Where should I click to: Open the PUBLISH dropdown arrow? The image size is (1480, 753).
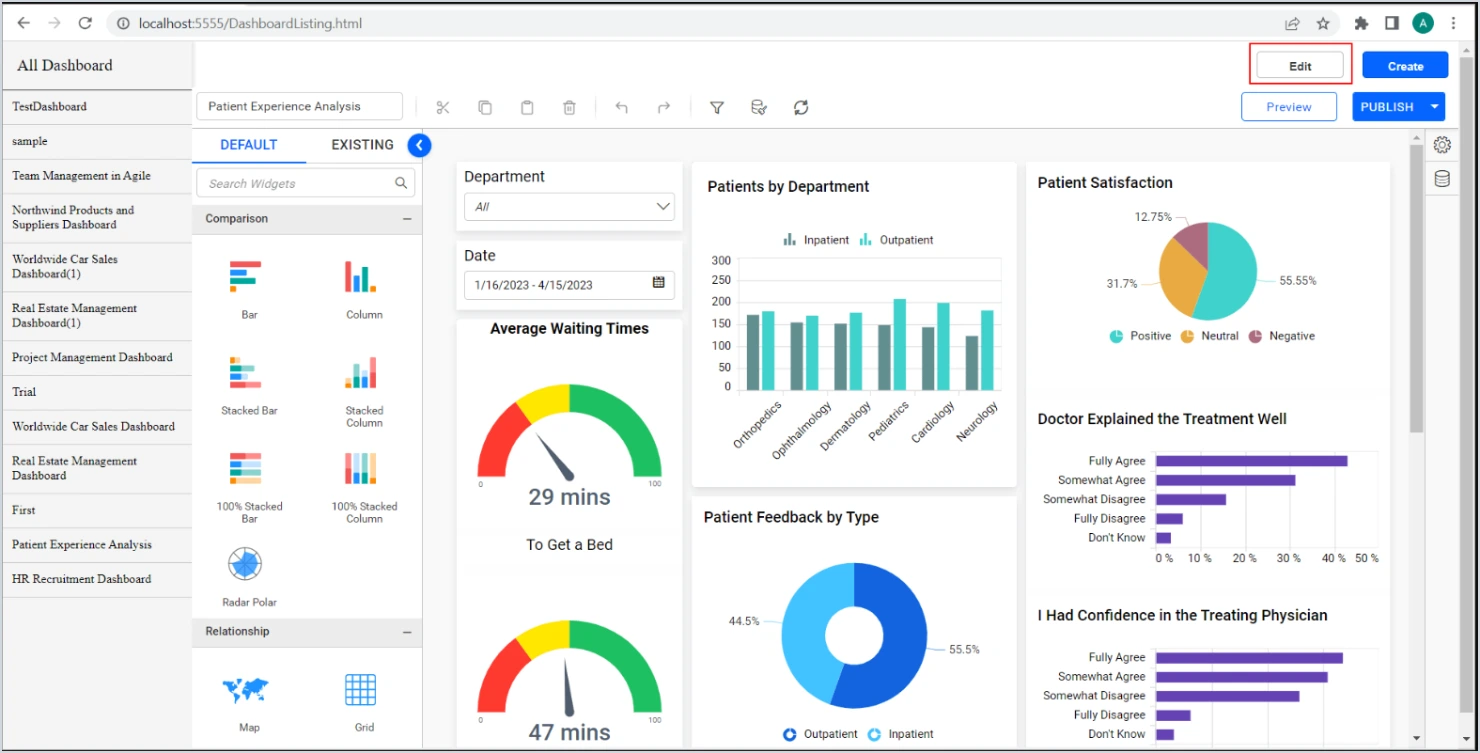point(1435,107)
